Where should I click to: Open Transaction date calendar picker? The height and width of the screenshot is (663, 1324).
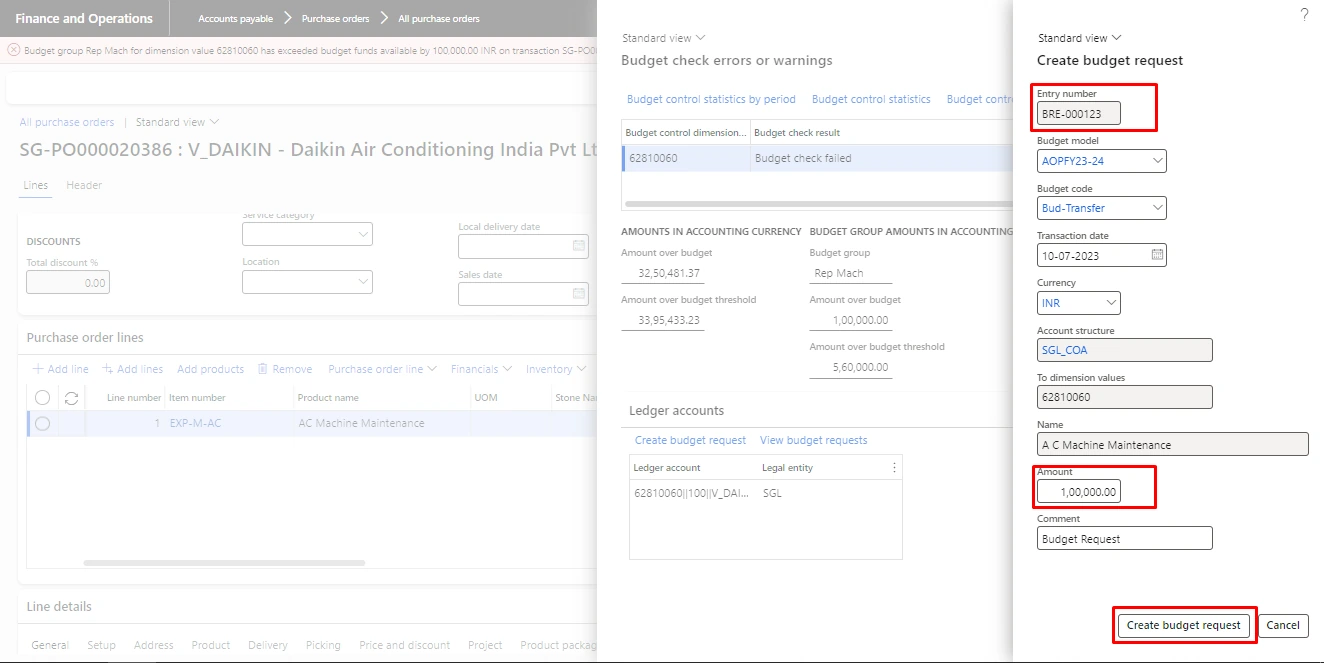1157,255
